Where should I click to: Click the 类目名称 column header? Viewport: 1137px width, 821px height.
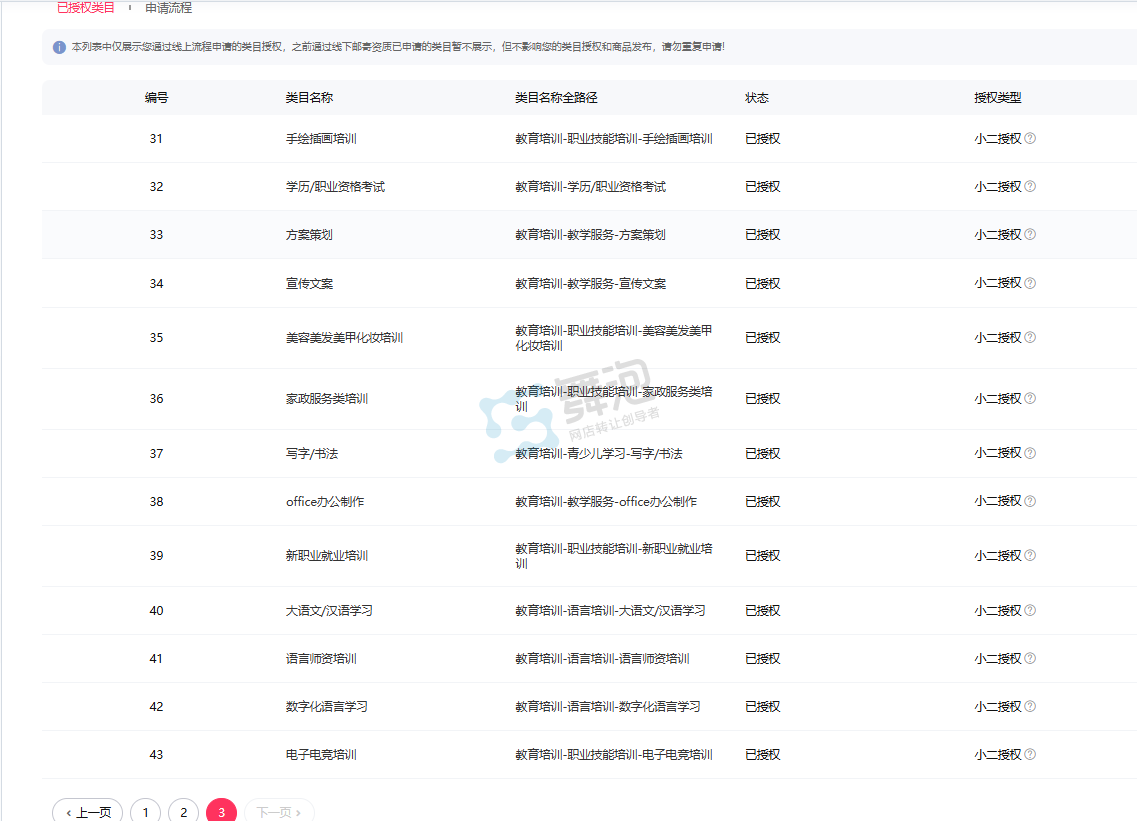point(310,98)
